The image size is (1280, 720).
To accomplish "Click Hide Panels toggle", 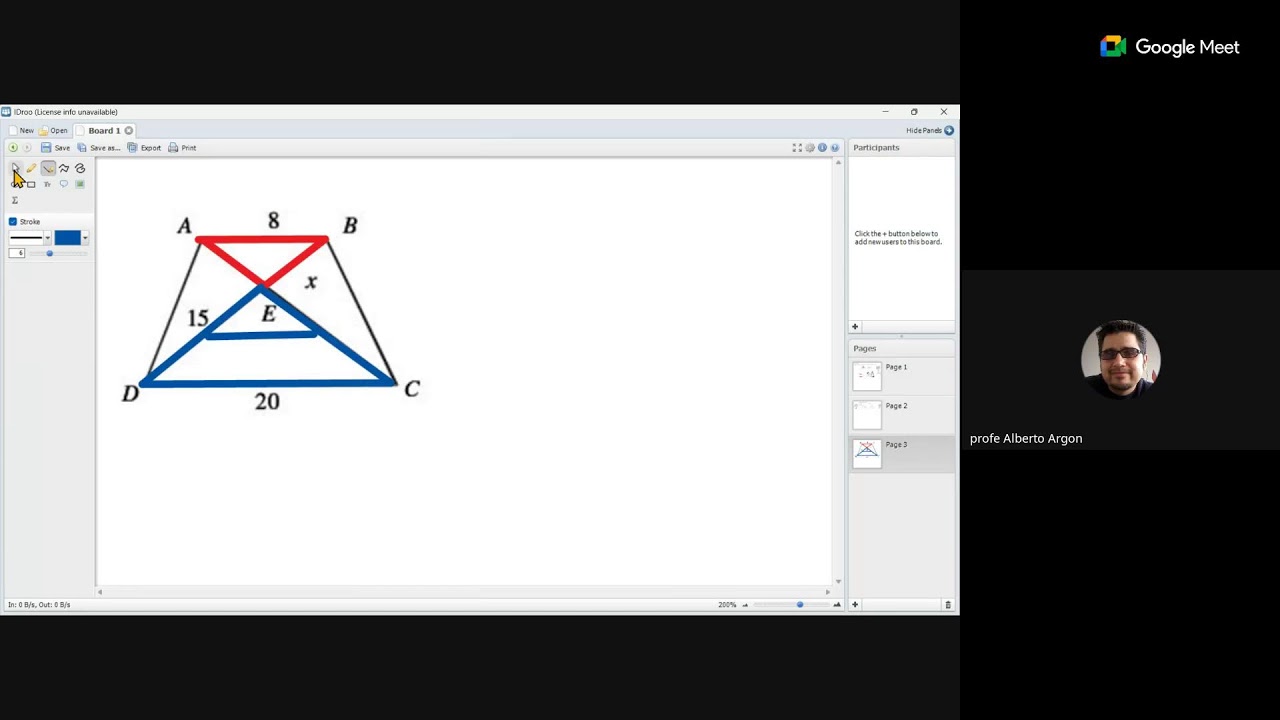I will tap(930, 131).
